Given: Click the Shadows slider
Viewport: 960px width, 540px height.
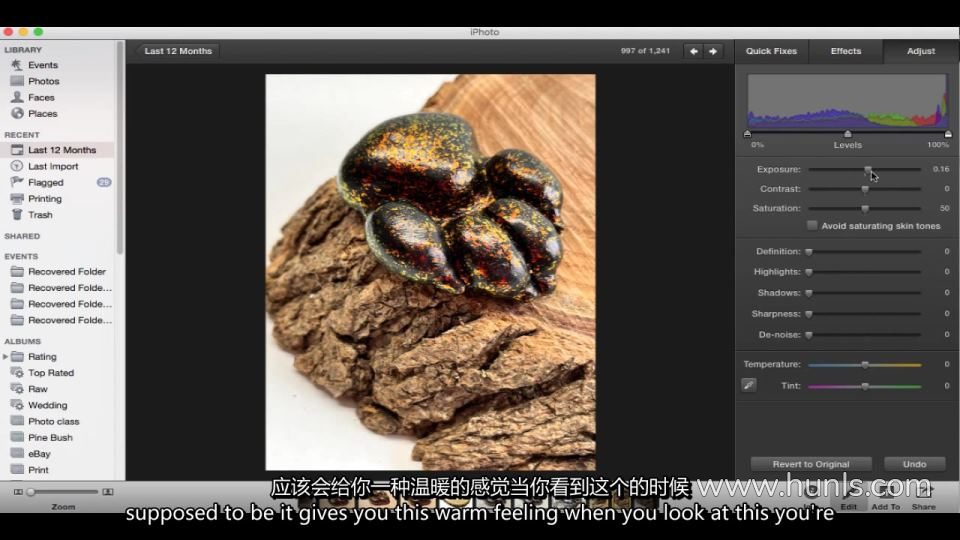Looking at the screenshot, I should coord(864,293).
